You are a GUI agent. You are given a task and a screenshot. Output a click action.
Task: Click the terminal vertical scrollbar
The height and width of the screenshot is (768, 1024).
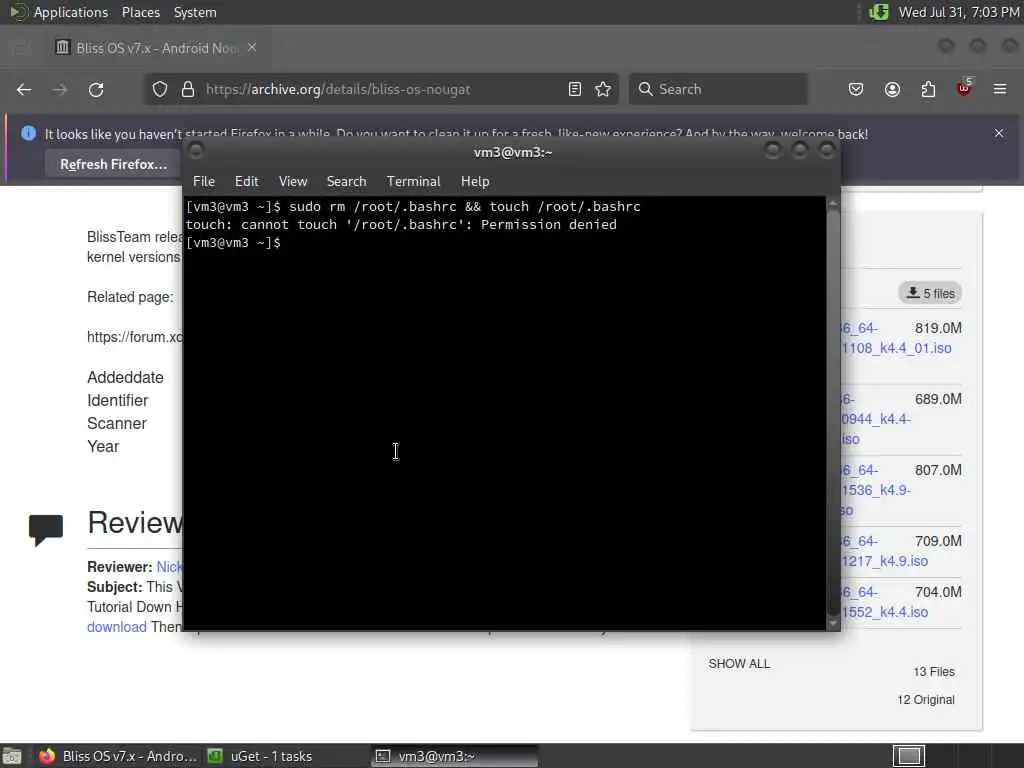[833, 413]
